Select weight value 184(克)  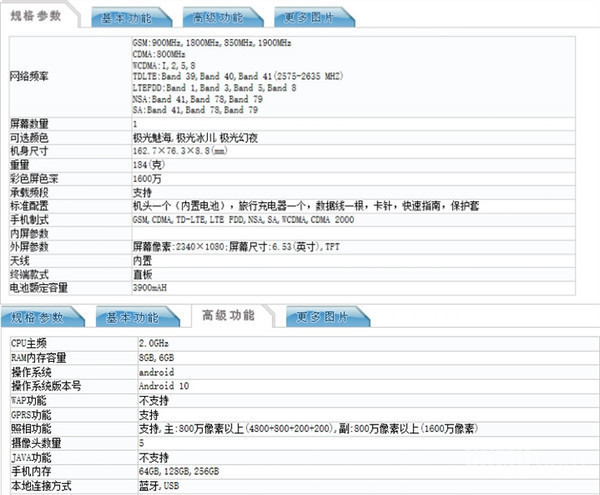pyautogui.click(x=149, y=165)
